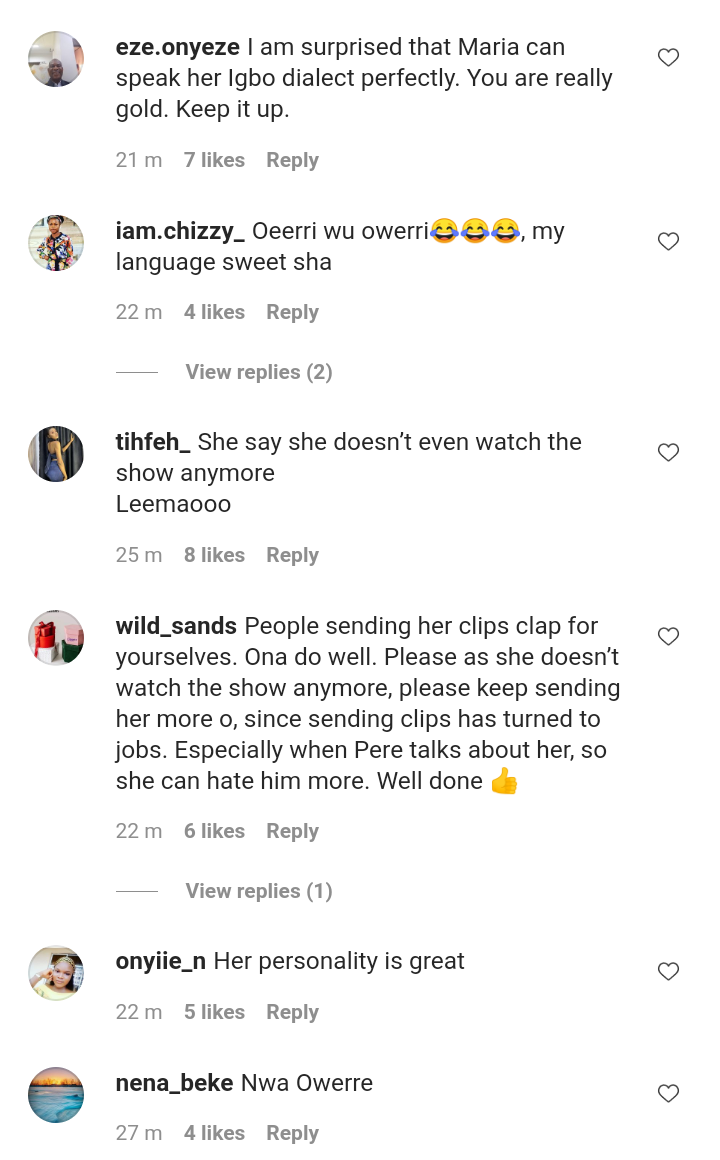The width and height of the screenshot is (720, 1160).
Task: View the wild_sands profile photo
Action: click(56, 638)
